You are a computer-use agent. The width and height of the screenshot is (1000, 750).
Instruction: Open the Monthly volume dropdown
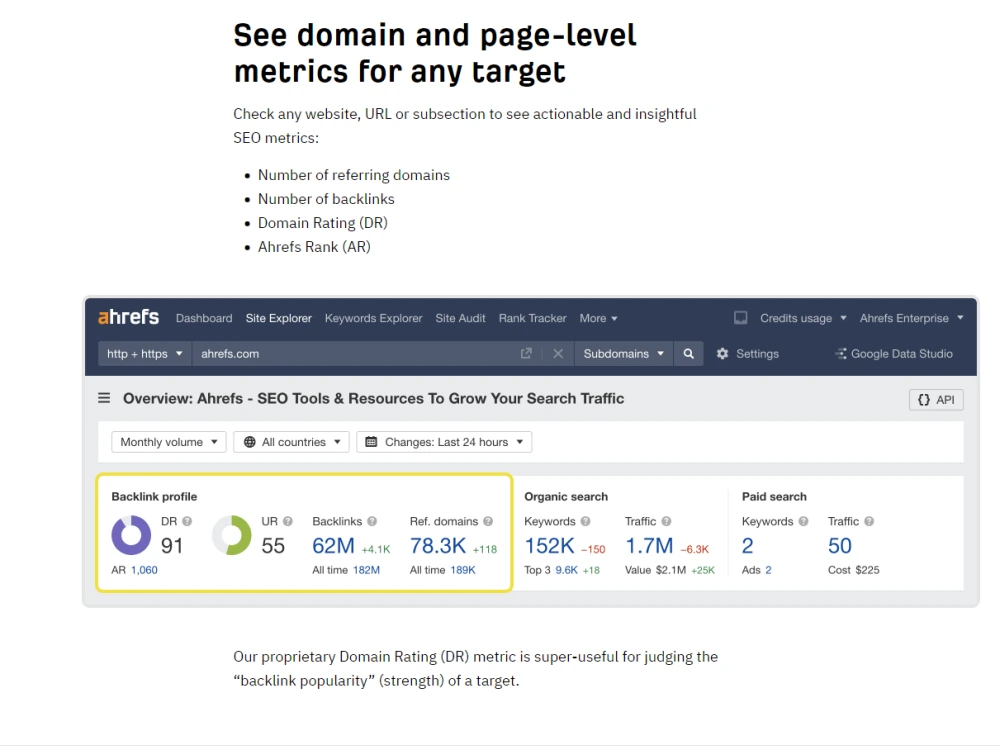click(x=169, y=442)
